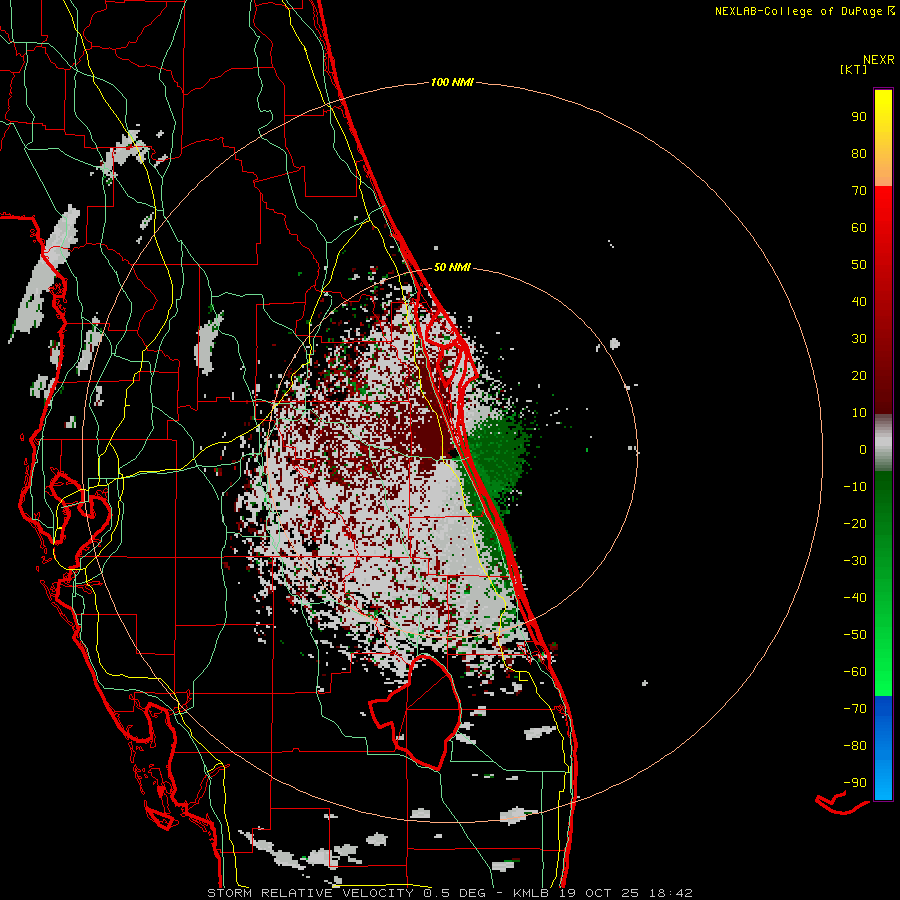Click the 100 NMI range ring label
Screen dimensions: 900x900
452,82
